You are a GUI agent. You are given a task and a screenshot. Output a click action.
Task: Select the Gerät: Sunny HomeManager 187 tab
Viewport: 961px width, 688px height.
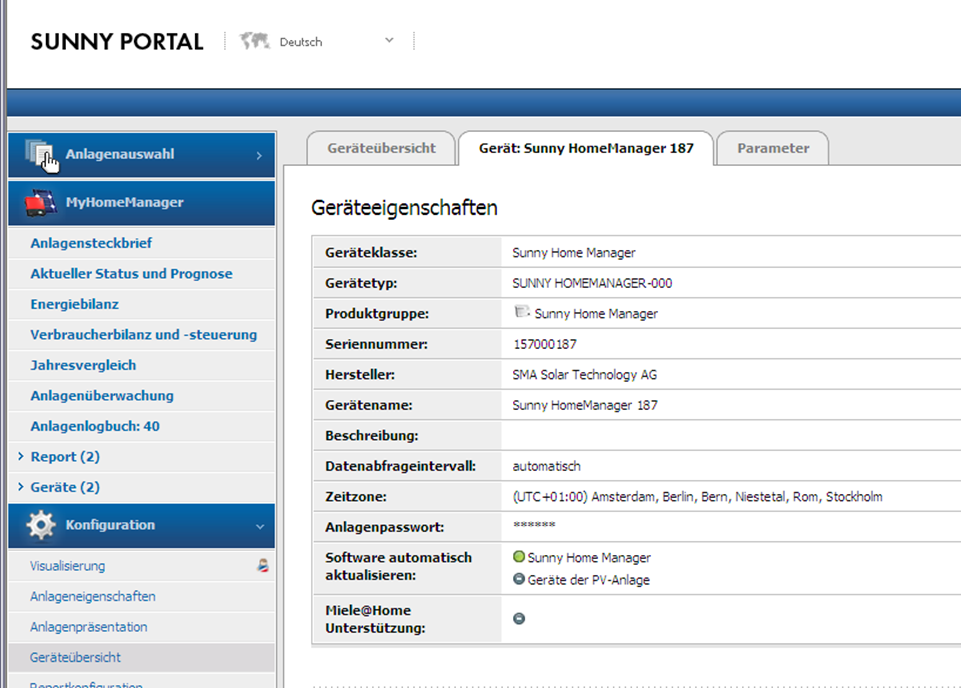(586, 148)
